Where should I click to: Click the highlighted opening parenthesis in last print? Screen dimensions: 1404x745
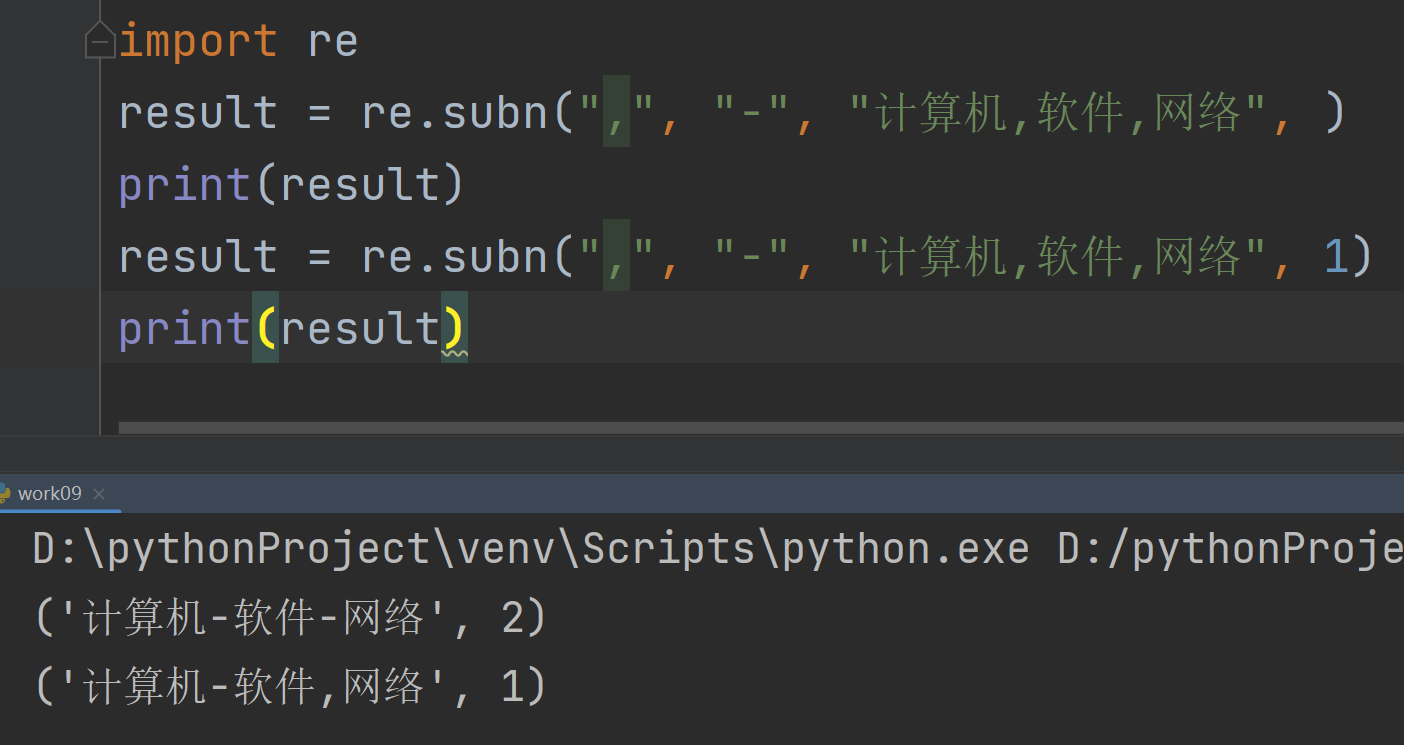tap(265, 328)
